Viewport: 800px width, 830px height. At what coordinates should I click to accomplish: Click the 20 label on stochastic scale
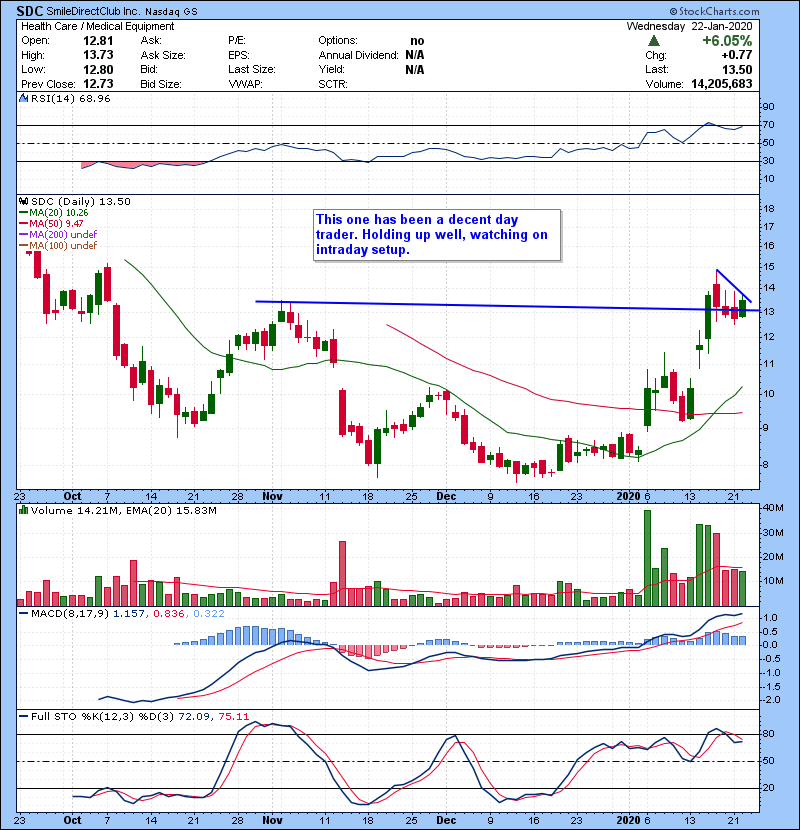coord(768,788)
